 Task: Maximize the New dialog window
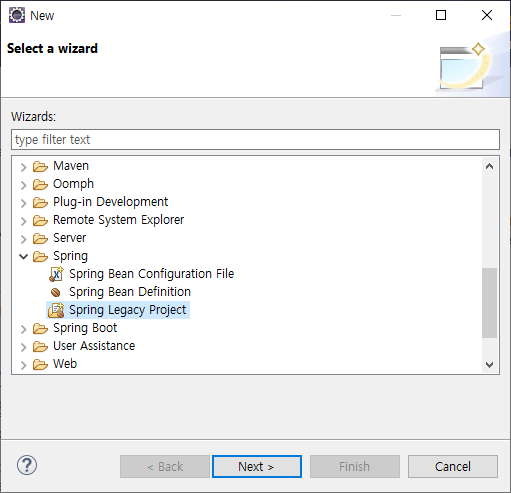point(441,15)
